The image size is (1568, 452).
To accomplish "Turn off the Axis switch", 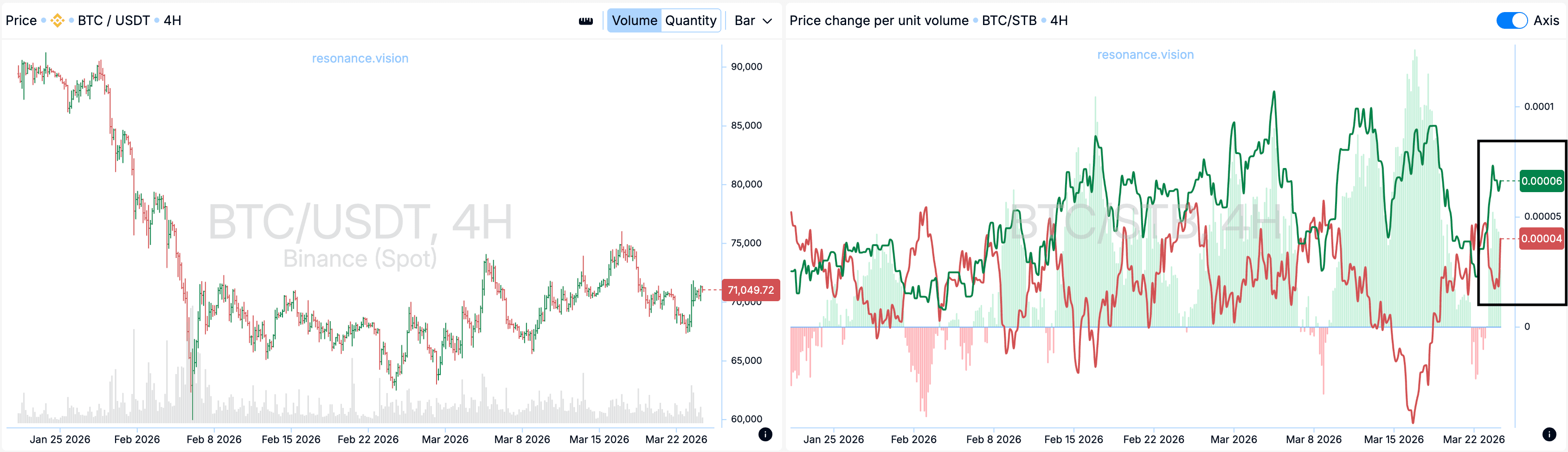I will click(1511, 21).
